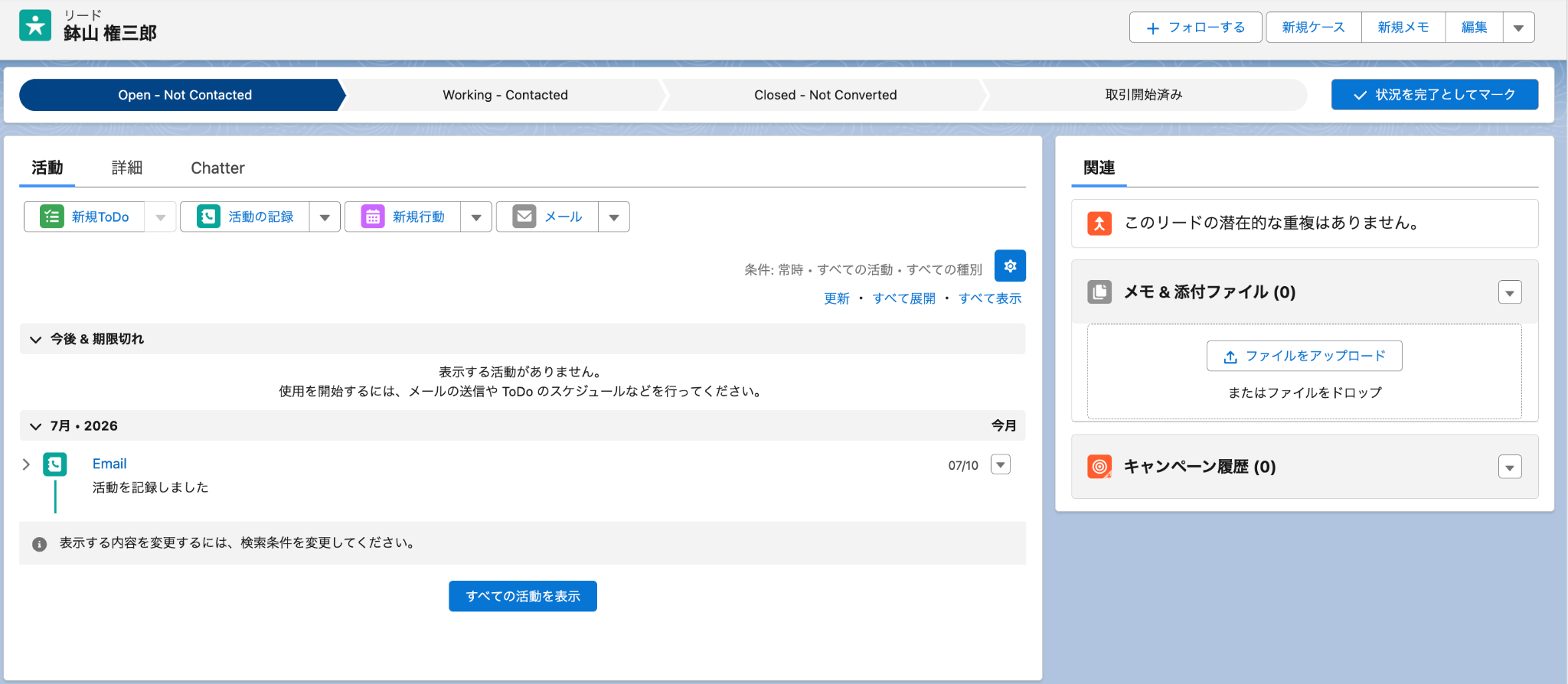Open the Email activity row action menu
The width and height of the screenshot is (1568, 684).
1001,464
